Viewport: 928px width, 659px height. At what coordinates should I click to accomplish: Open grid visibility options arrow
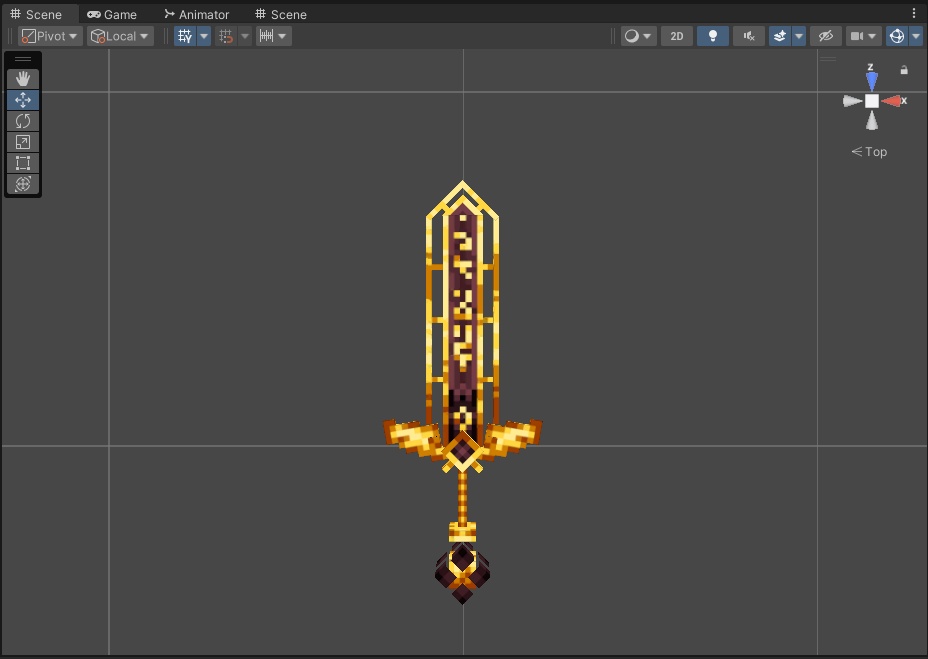click(x=204, y=36)
